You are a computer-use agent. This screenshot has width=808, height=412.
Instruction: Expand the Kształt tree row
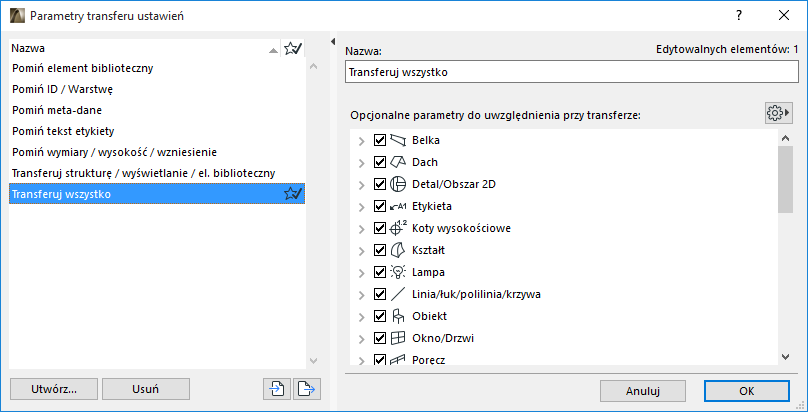click(x=361, y=250)
